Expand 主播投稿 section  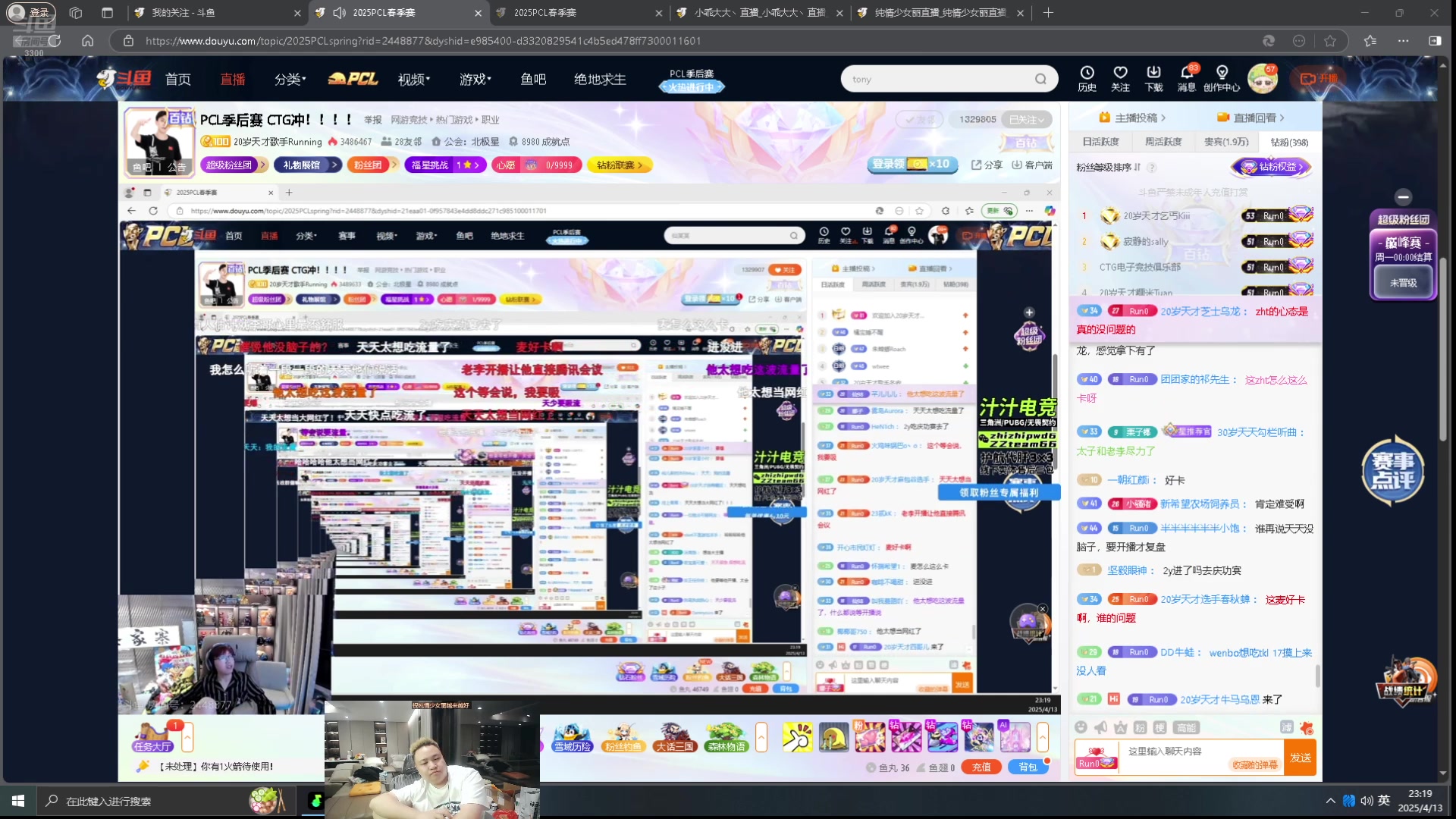1132,118
